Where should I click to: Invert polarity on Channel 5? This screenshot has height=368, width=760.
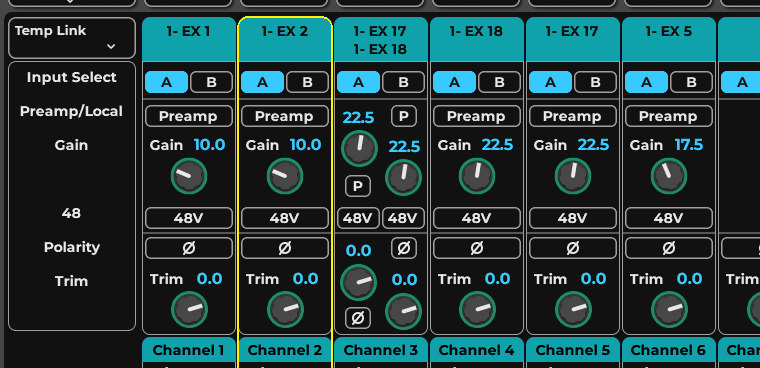pyautogui.click(x=572, y=248)
